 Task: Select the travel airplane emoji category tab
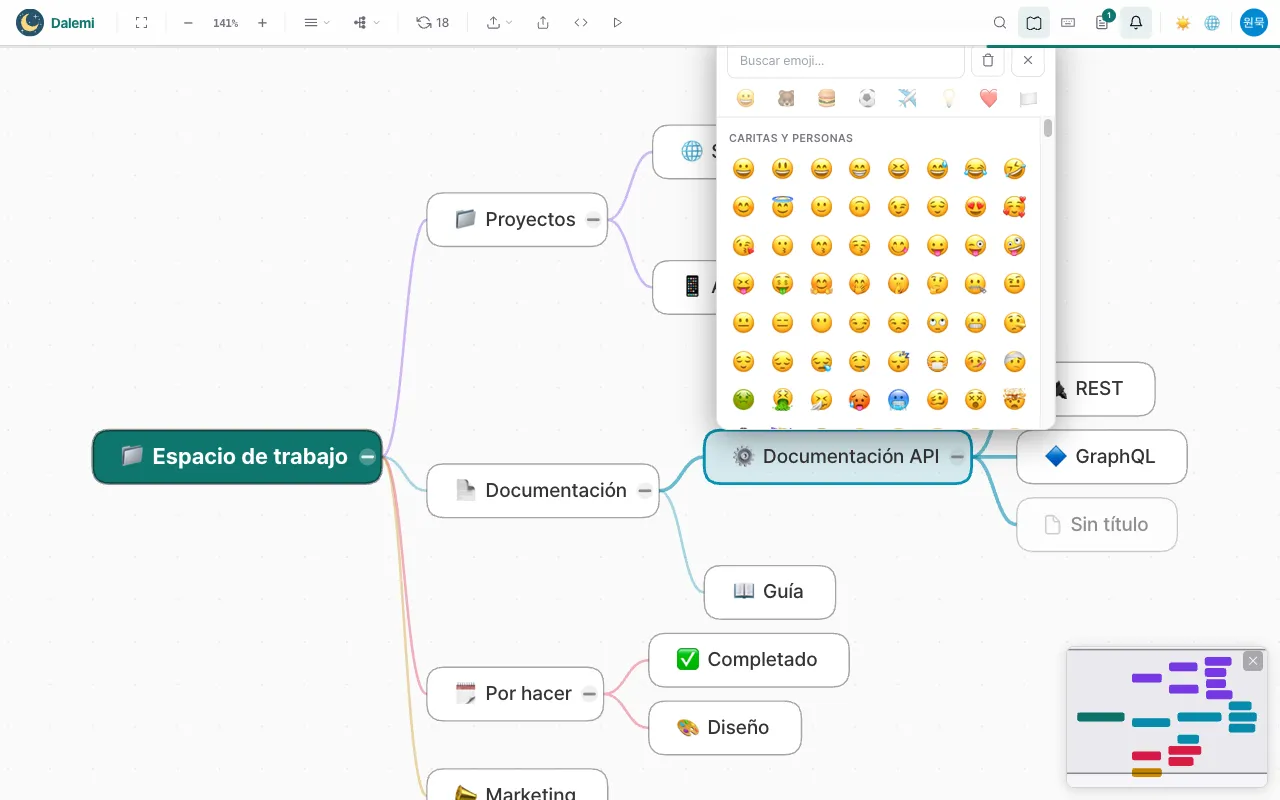907,98
